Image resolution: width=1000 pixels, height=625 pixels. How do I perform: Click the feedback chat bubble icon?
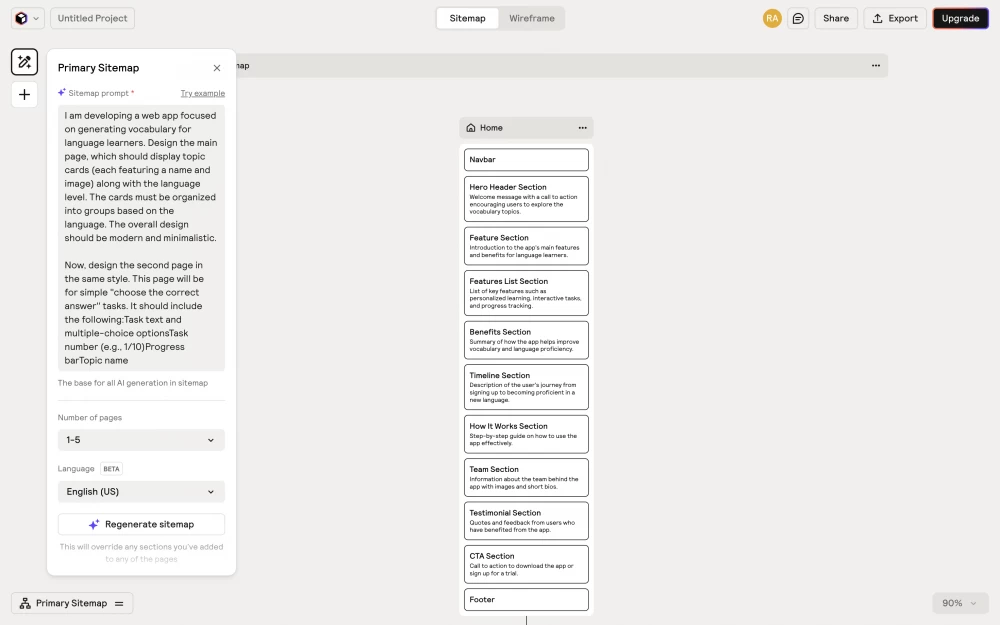pos(797,18)
